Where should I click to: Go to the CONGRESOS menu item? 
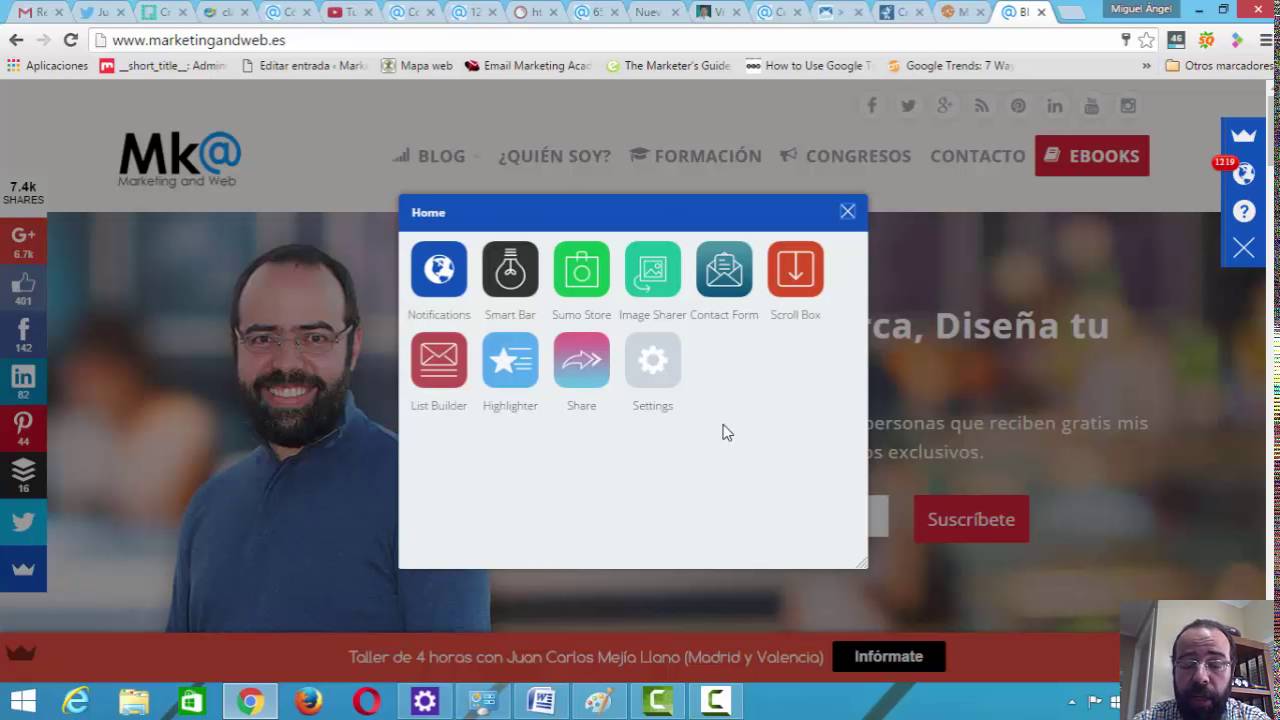[x=858, y=156]
